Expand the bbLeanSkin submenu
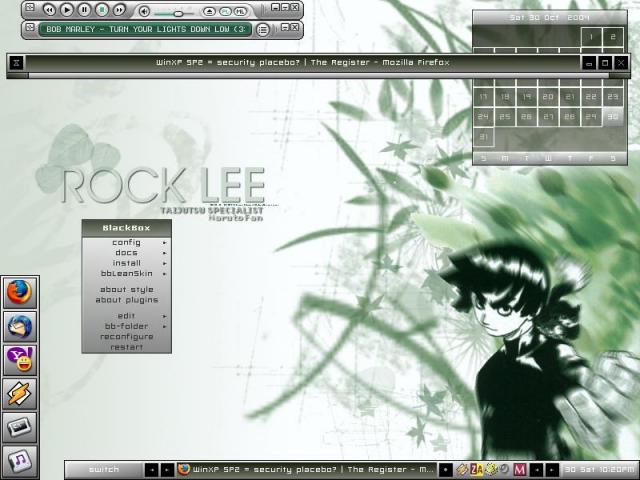640x480 pixels. pos(127,274)
